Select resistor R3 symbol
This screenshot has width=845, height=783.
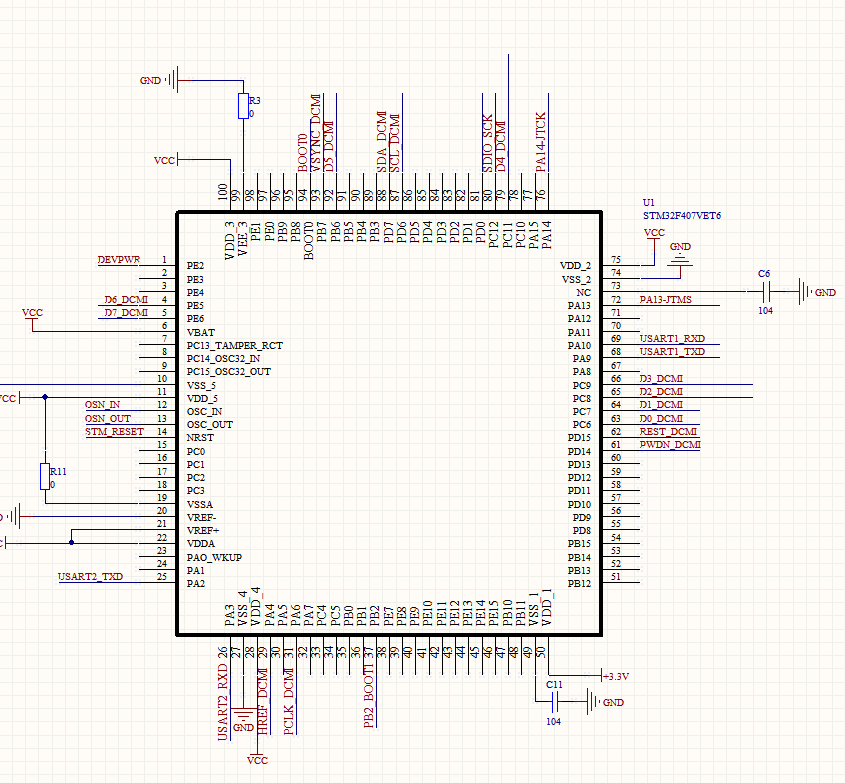[243, 106]
